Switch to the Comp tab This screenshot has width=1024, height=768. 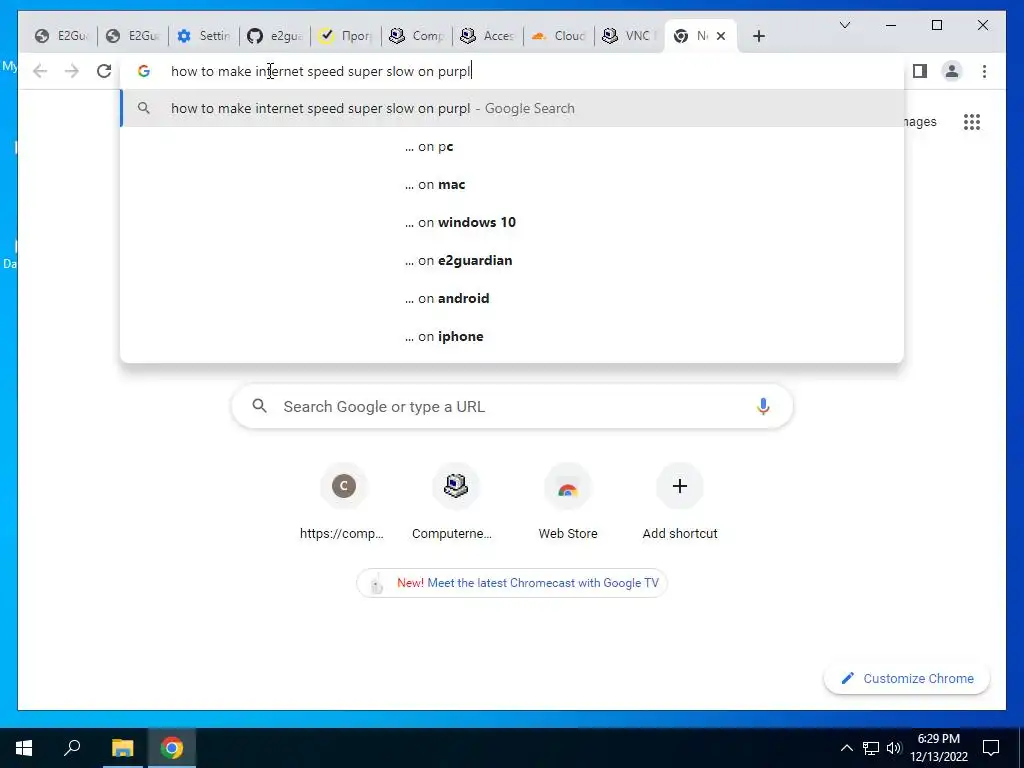tap(417, 36)
